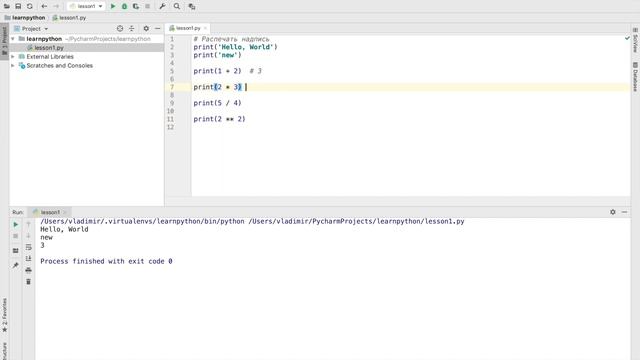Expand the Scratches and Consoles node
The height and width of the screenshot is (360, 640).
pos(13,66)
